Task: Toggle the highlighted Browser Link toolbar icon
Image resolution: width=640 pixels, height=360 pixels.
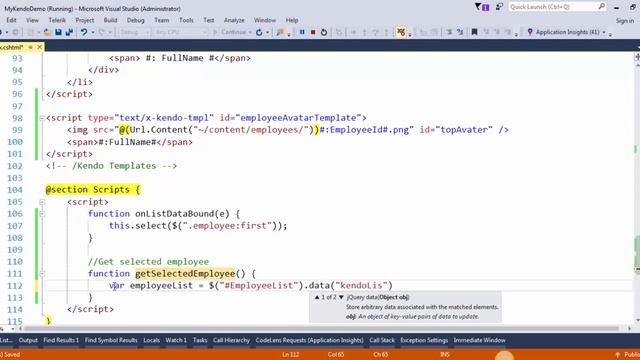Action: click(401, 32)
